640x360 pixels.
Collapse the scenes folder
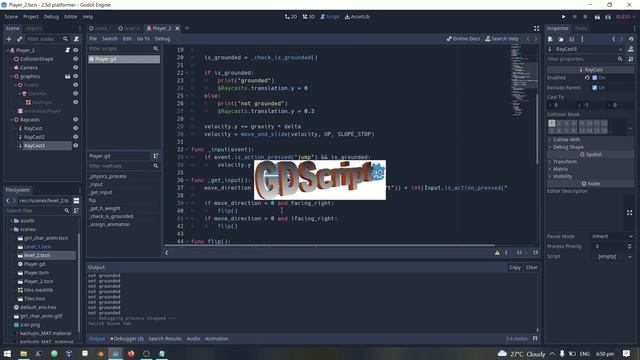[11, 229]
